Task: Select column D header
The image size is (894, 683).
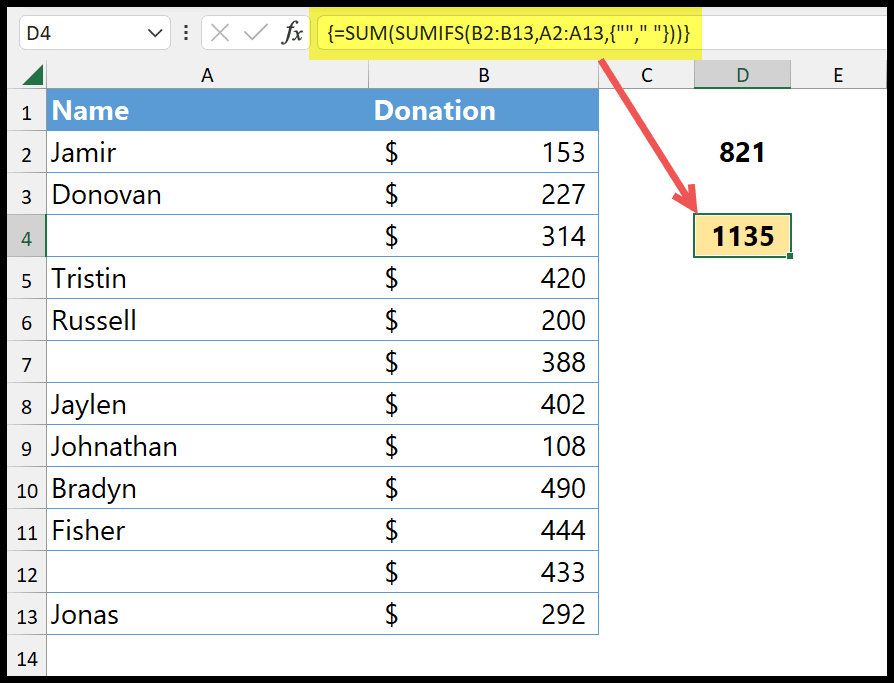Action: [742, 75]
